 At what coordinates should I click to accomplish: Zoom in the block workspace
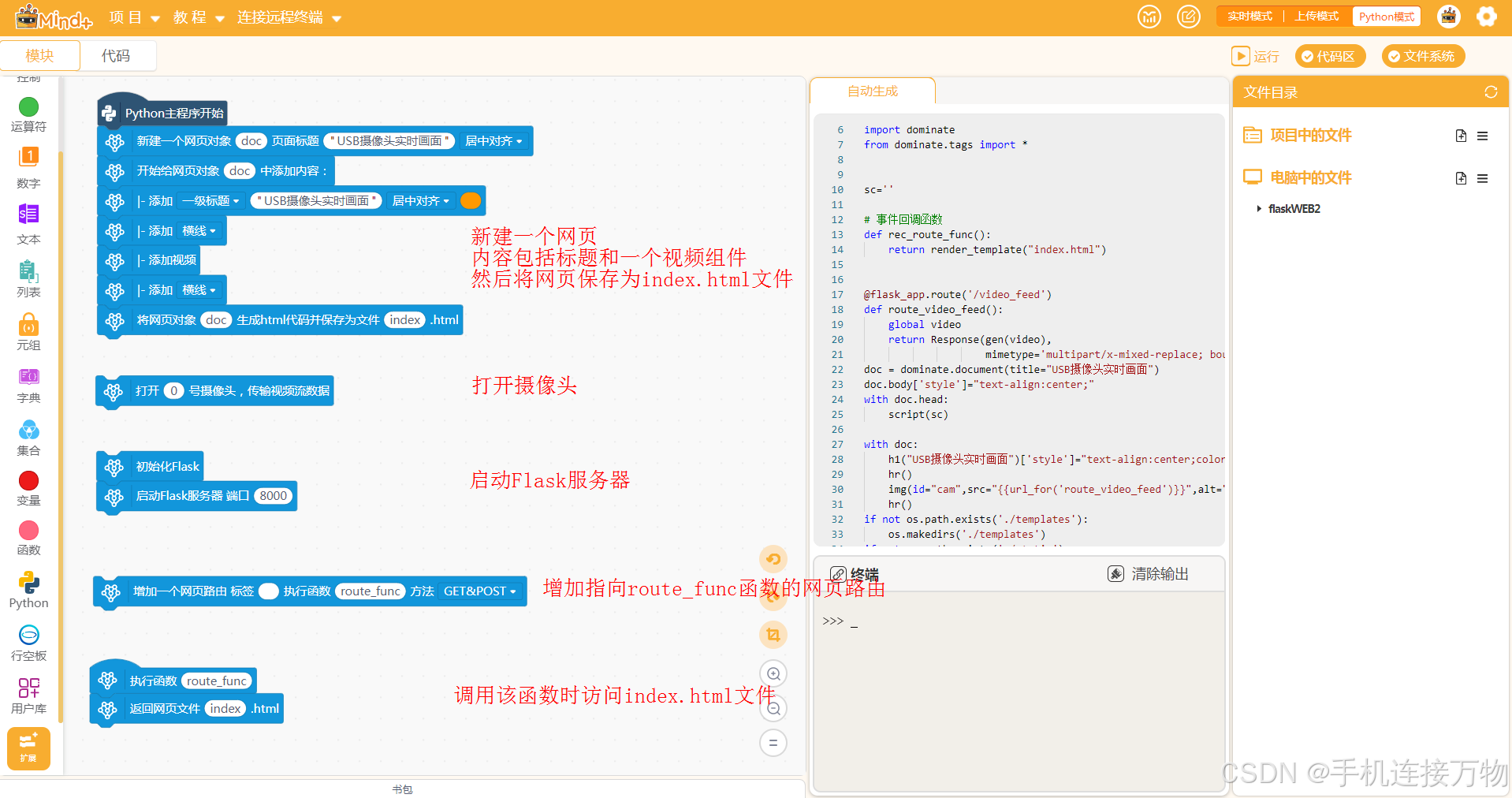(773, 673)
